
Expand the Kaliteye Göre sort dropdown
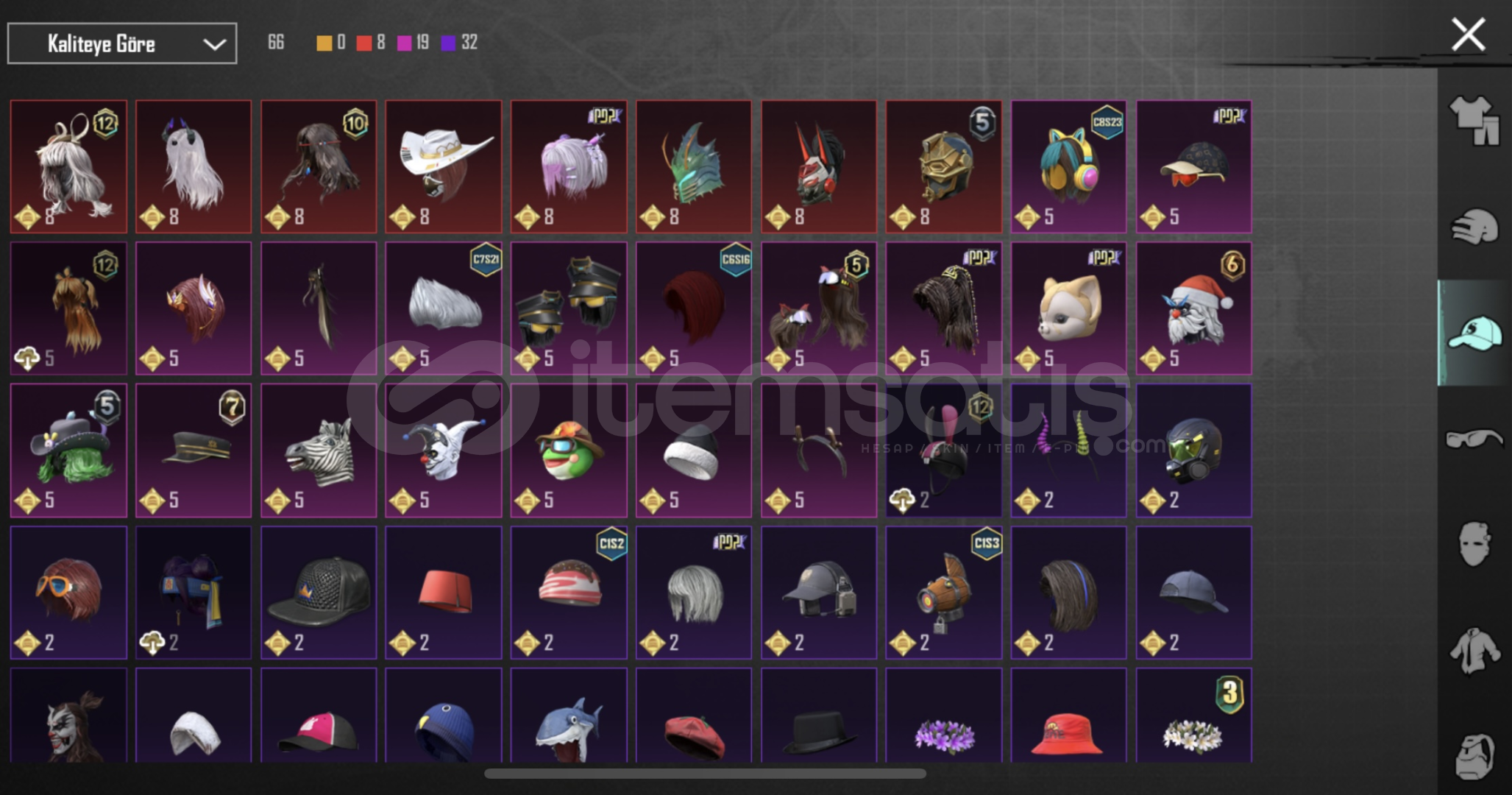122,43
